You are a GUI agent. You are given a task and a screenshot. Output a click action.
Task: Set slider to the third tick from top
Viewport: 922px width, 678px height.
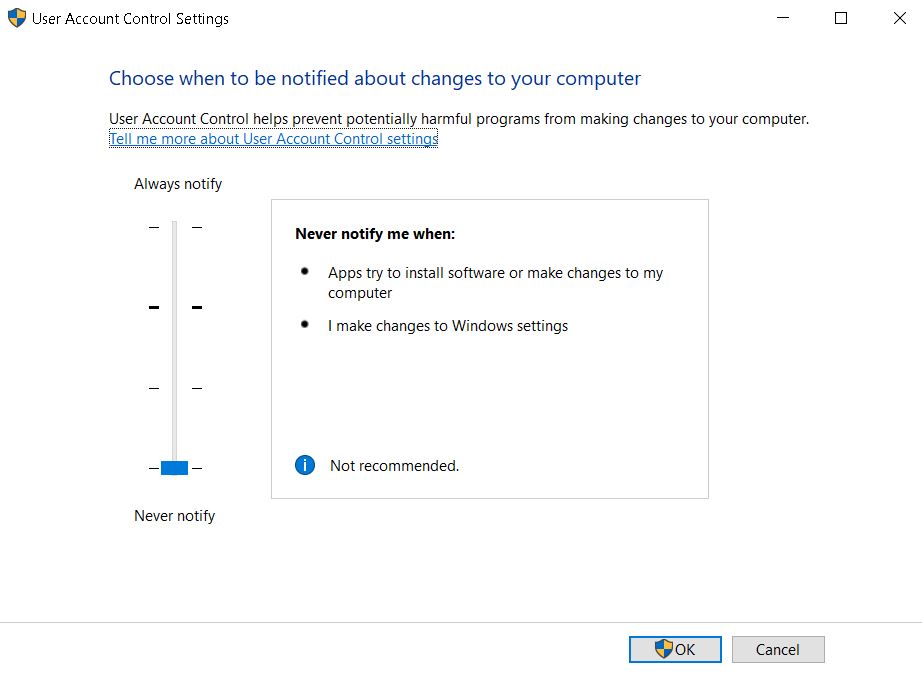tap(175, 388)
